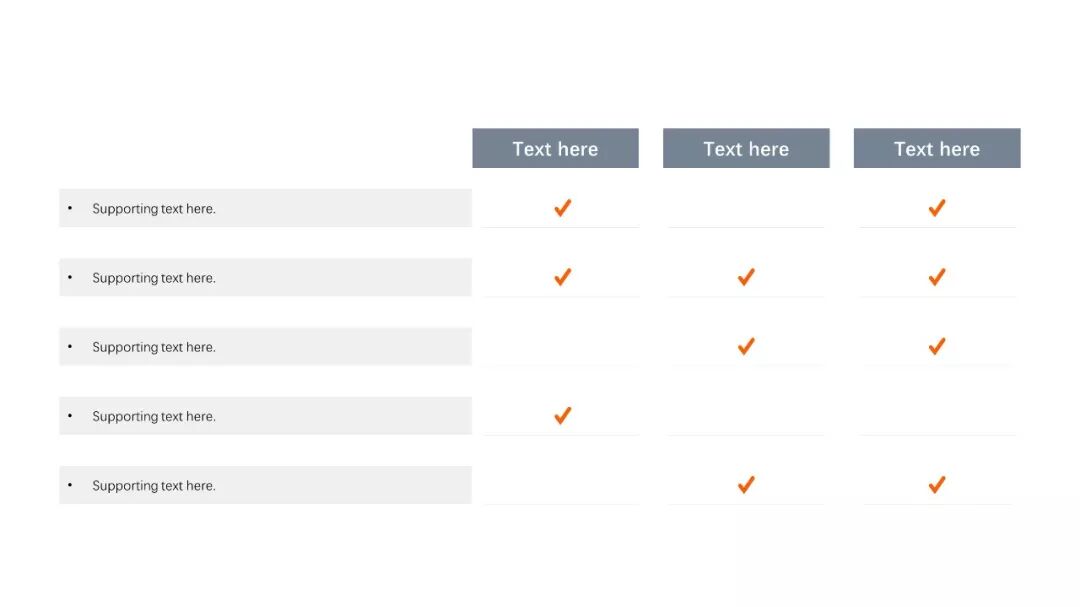Click the second "Supporting text here." row label

(154, 278)
